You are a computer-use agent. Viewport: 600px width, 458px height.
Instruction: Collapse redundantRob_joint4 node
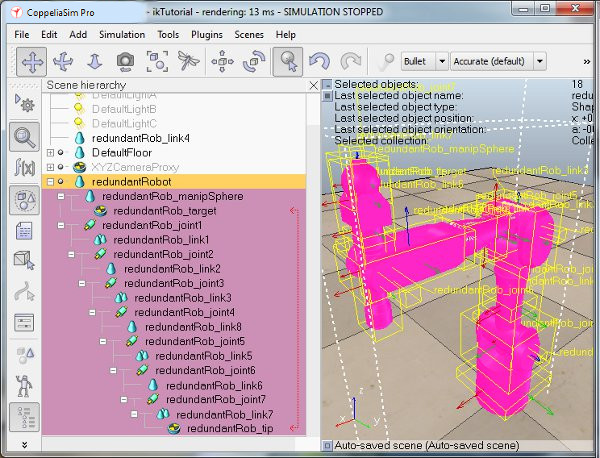[x=92, y=312]
